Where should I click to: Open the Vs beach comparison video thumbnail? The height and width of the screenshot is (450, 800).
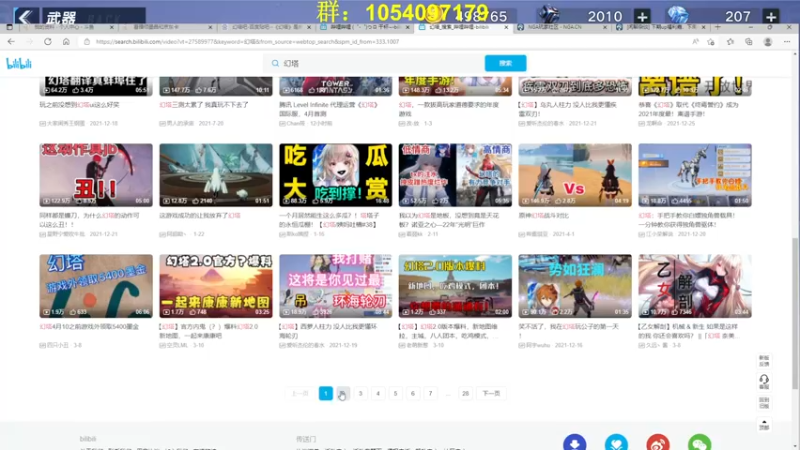(575, 175)
